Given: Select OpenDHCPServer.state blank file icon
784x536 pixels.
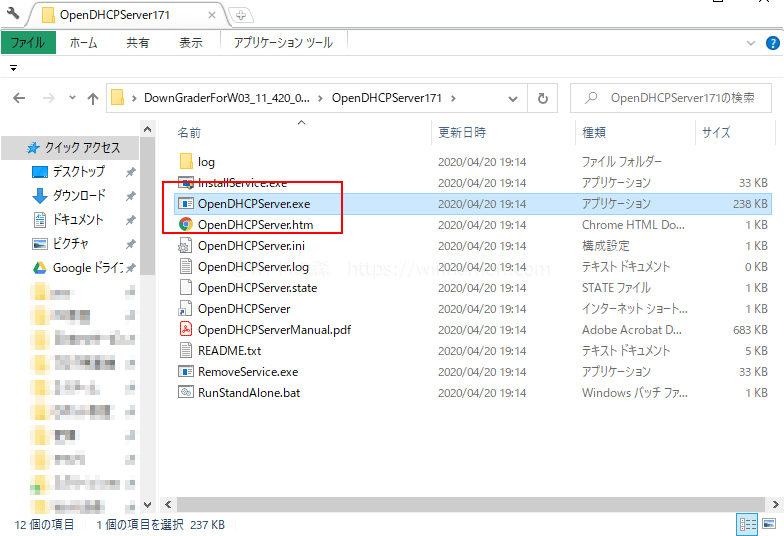Looking at the screenshot, I should point(186,288).
